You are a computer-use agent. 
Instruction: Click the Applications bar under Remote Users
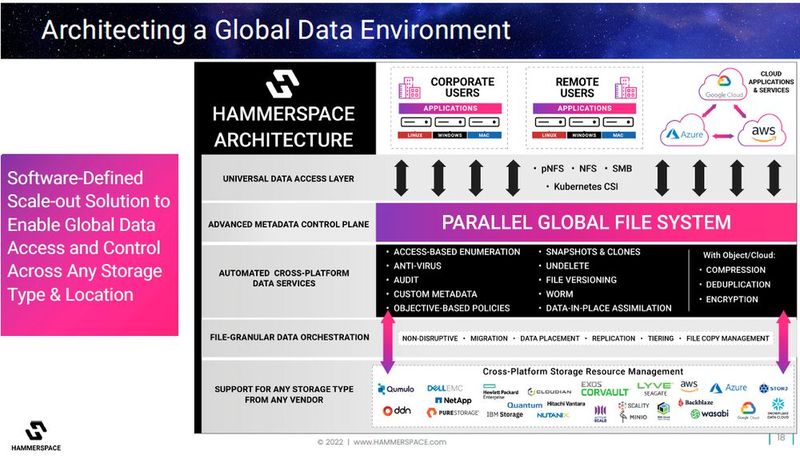tap(584, 108)
